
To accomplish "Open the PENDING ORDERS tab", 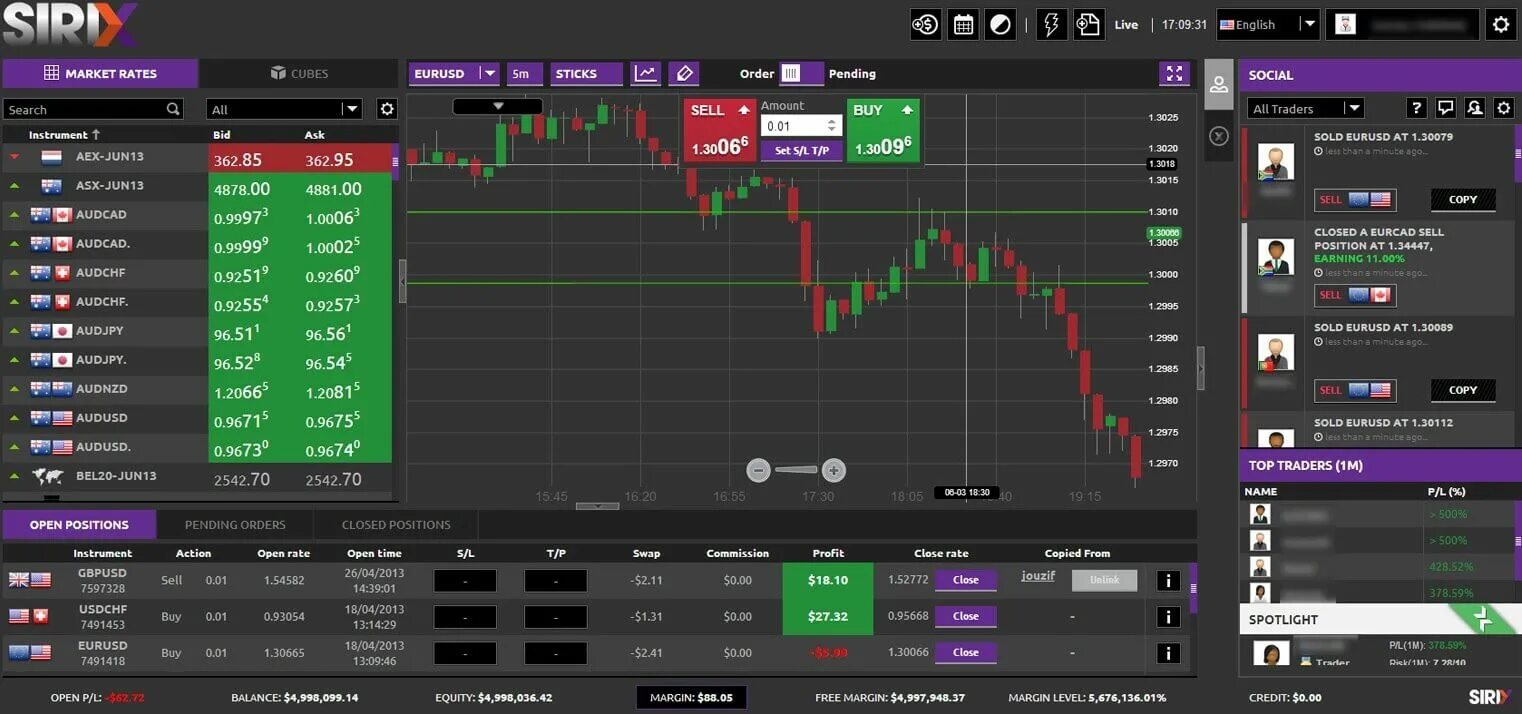I will (235, 524).
